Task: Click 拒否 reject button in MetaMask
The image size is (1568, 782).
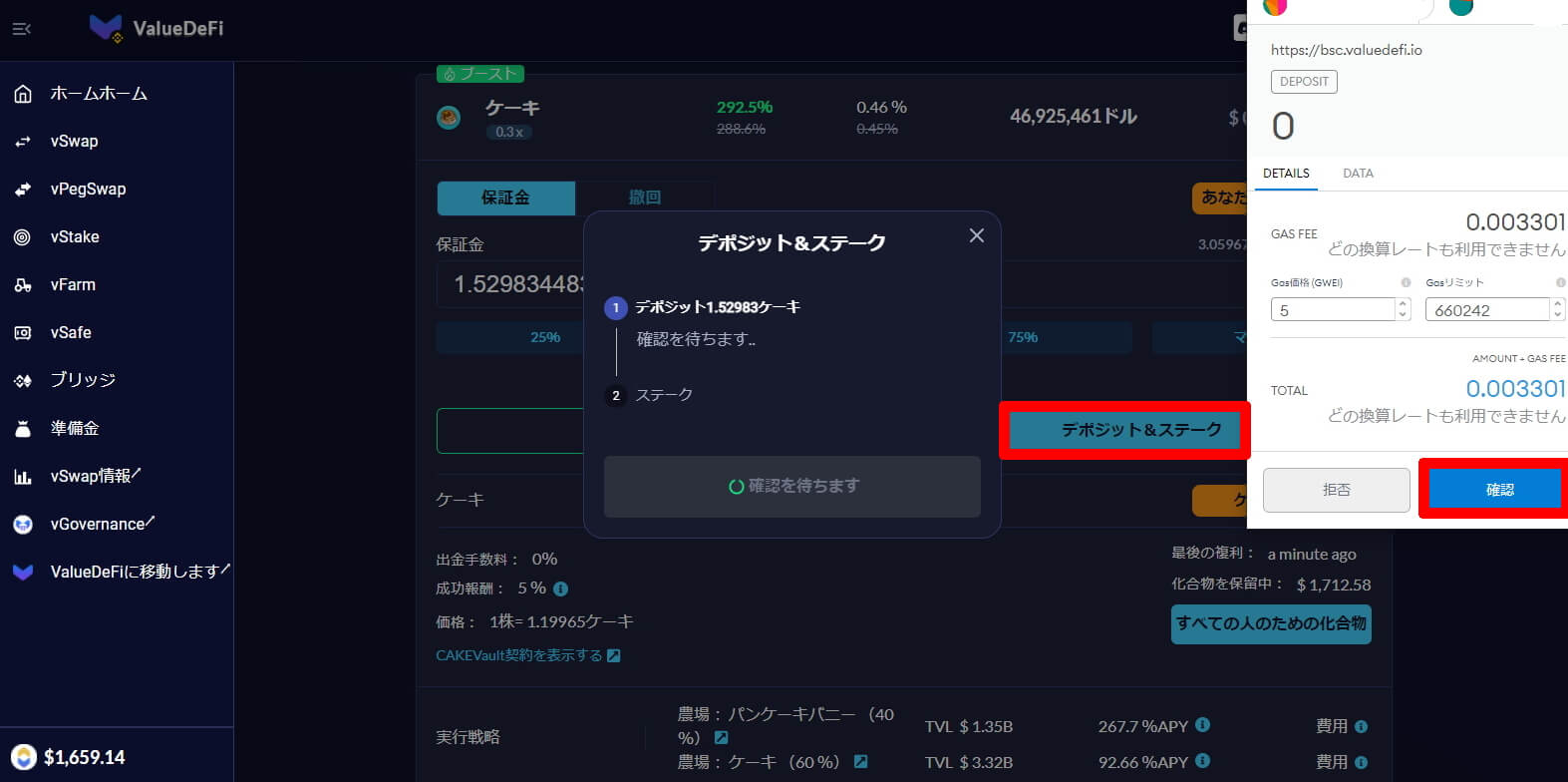Action: point(1337,490)
